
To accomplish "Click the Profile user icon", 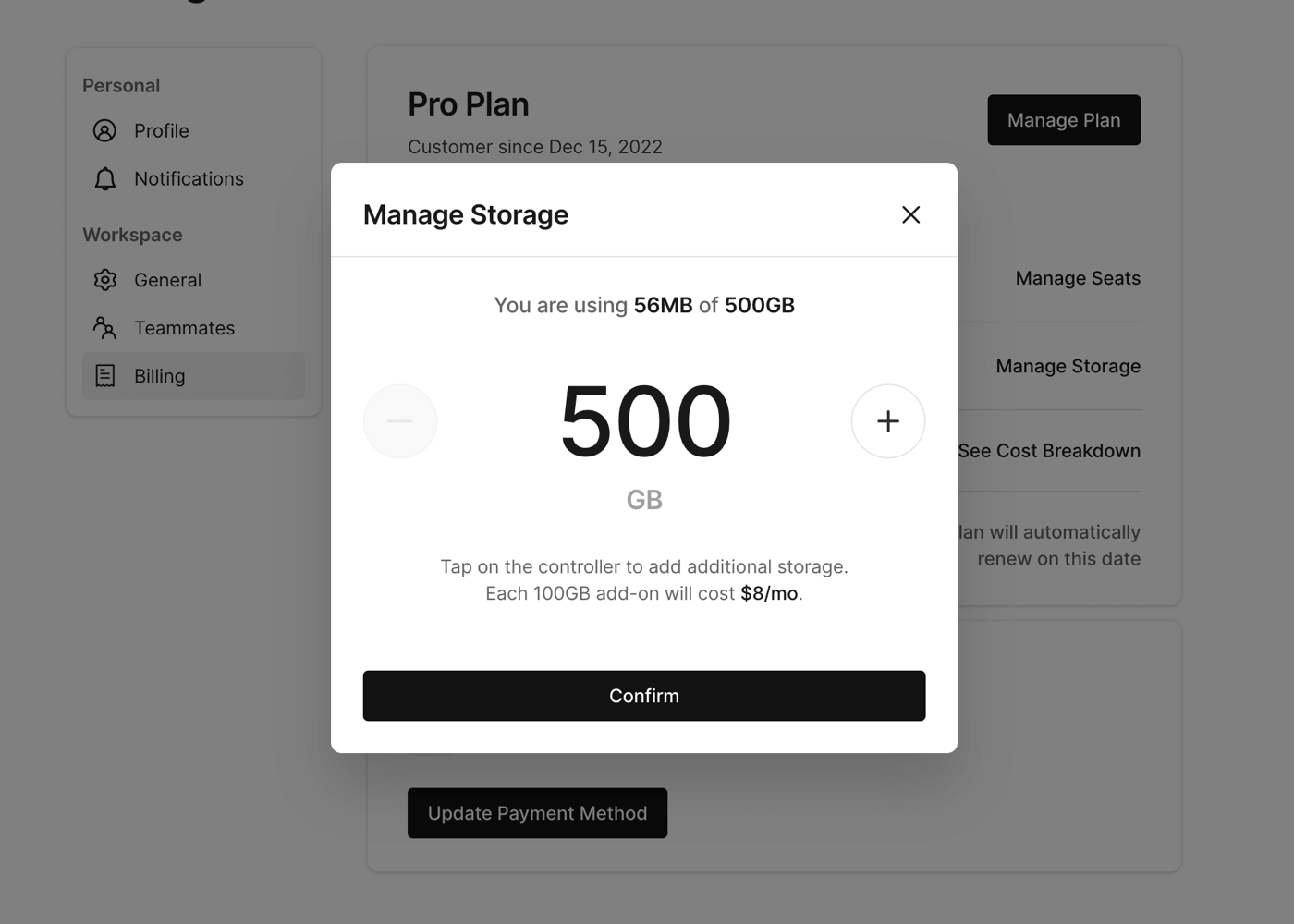I will point(105,131).
